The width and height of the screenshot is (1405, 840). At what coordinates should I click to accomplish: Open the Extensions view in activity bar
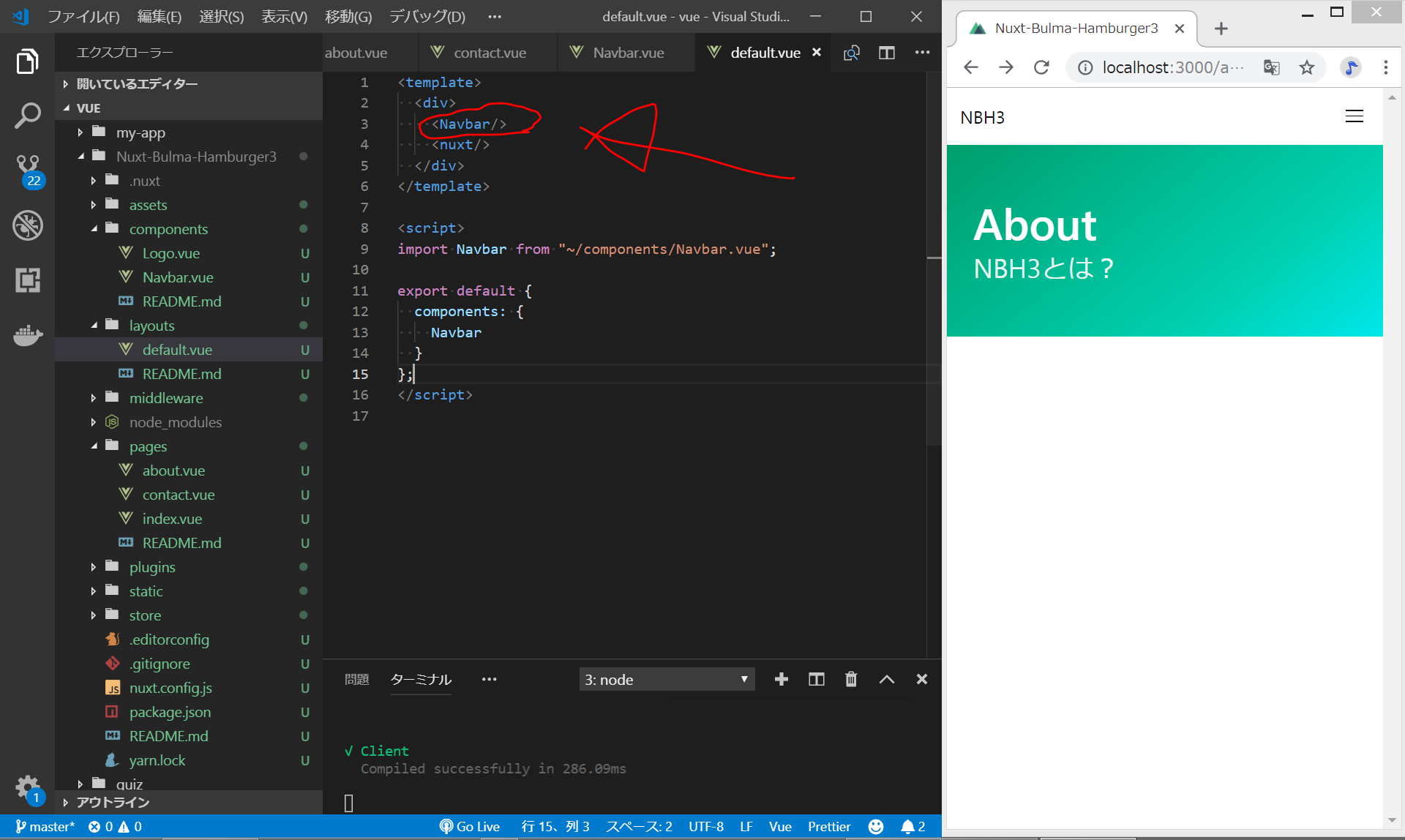click(x=27, y=280)
